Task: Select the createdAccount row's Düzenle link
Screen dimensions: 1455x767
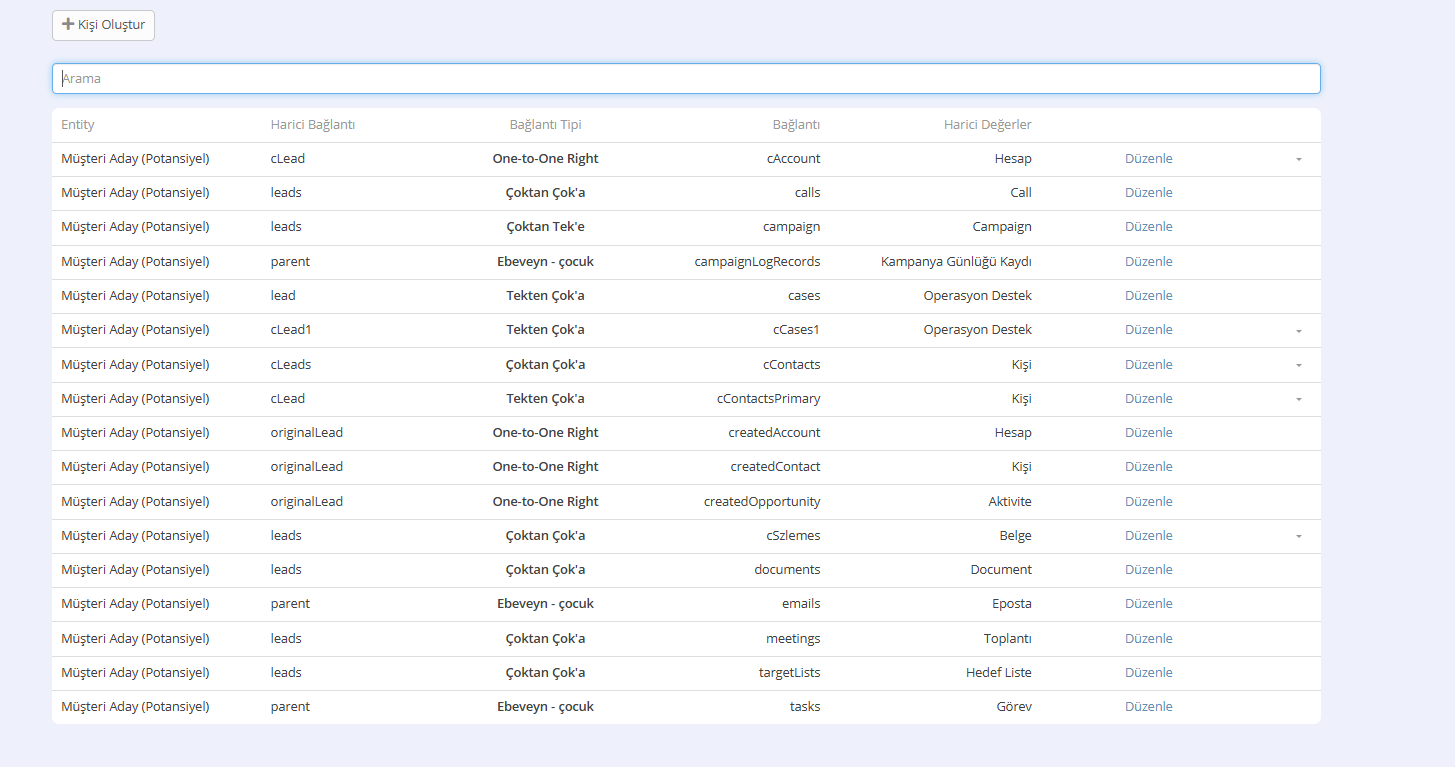Action: 1148,433
